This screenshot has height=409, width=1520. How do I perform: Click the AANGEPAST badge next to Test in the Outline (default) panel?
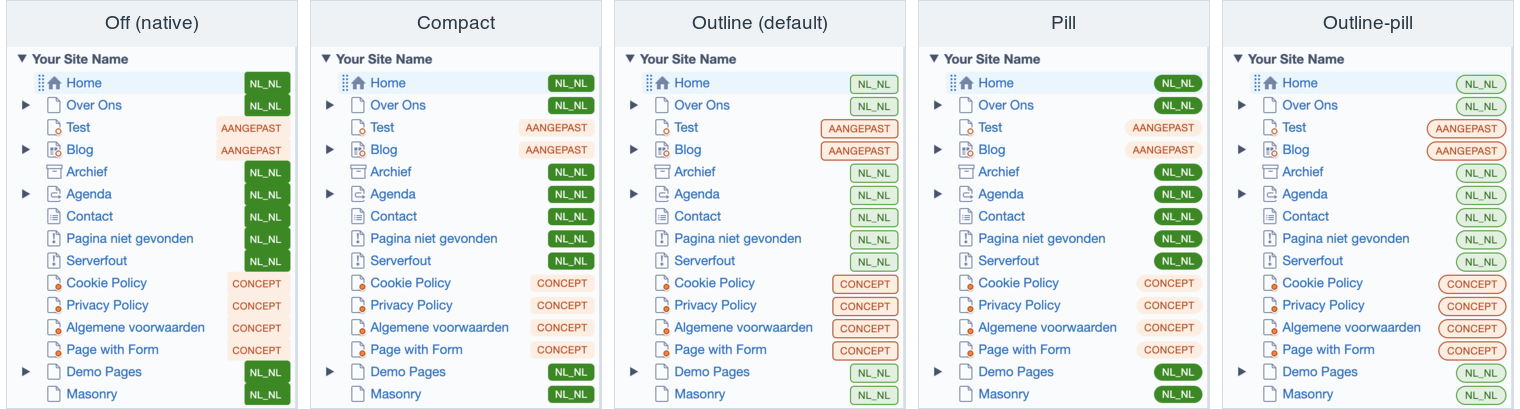860,128
